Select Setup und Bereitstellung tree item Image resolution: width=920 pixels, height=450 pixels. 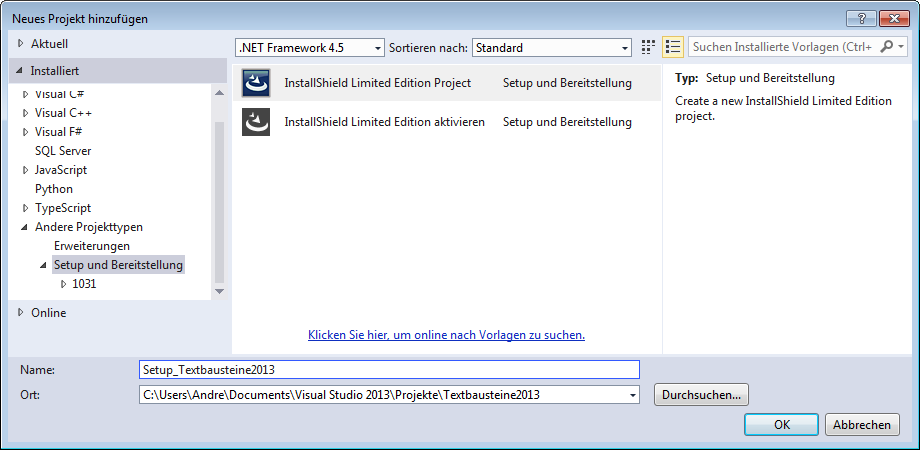click(119, 265)
